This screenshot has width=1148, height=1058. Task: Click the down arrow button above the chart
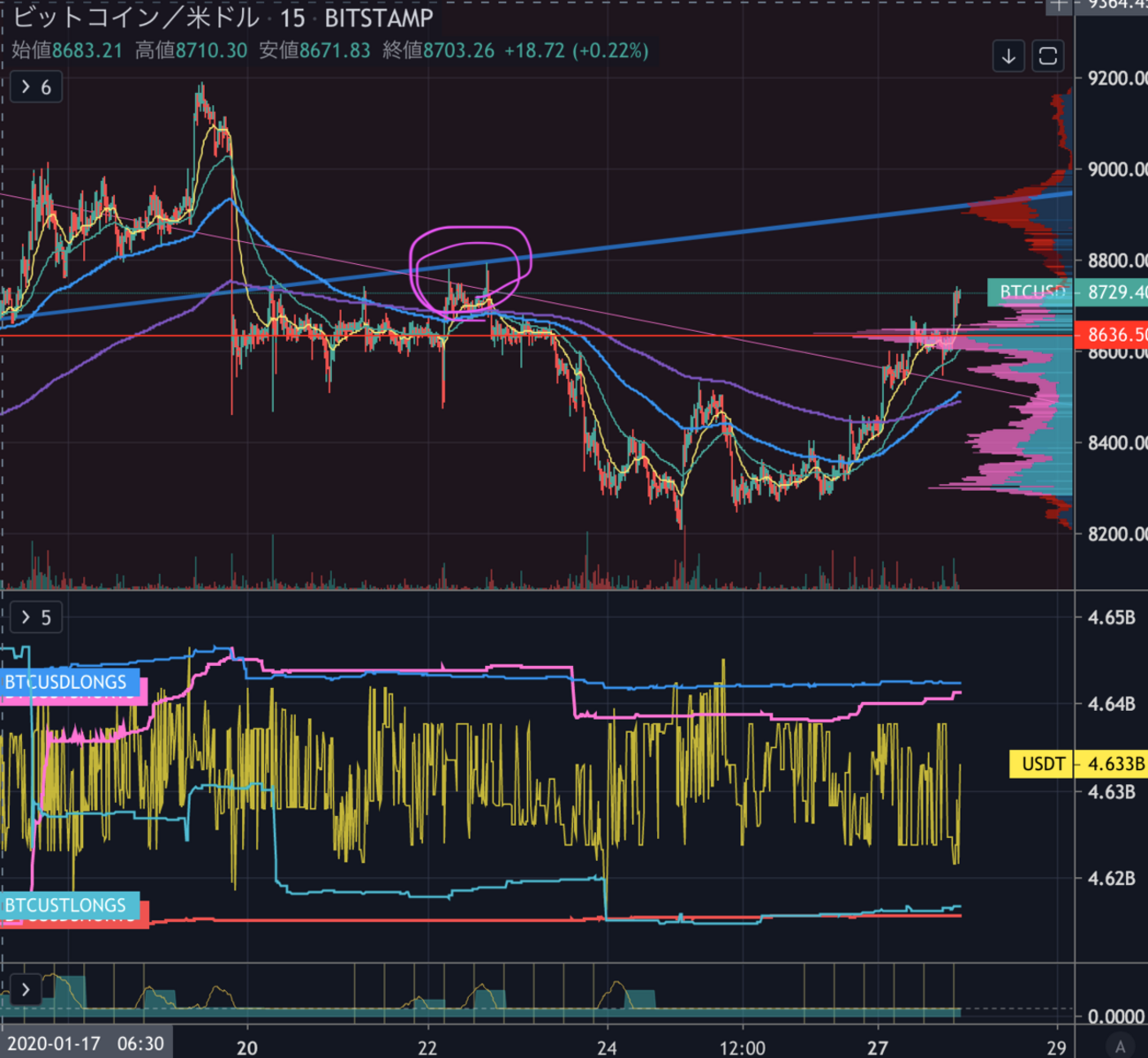point(1008,57)
